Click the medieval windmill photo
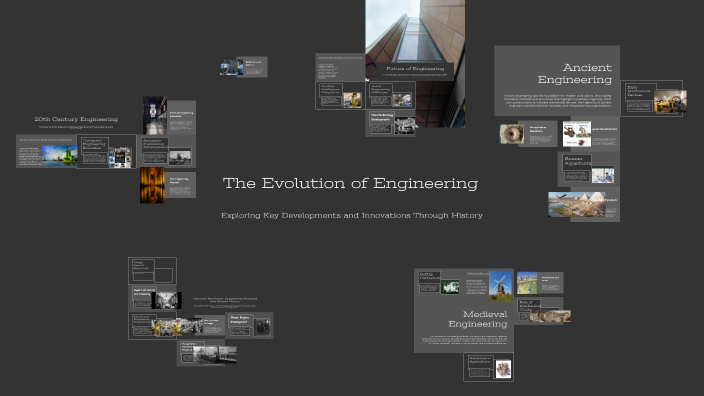Screen dimensions: 704x396 500,285
